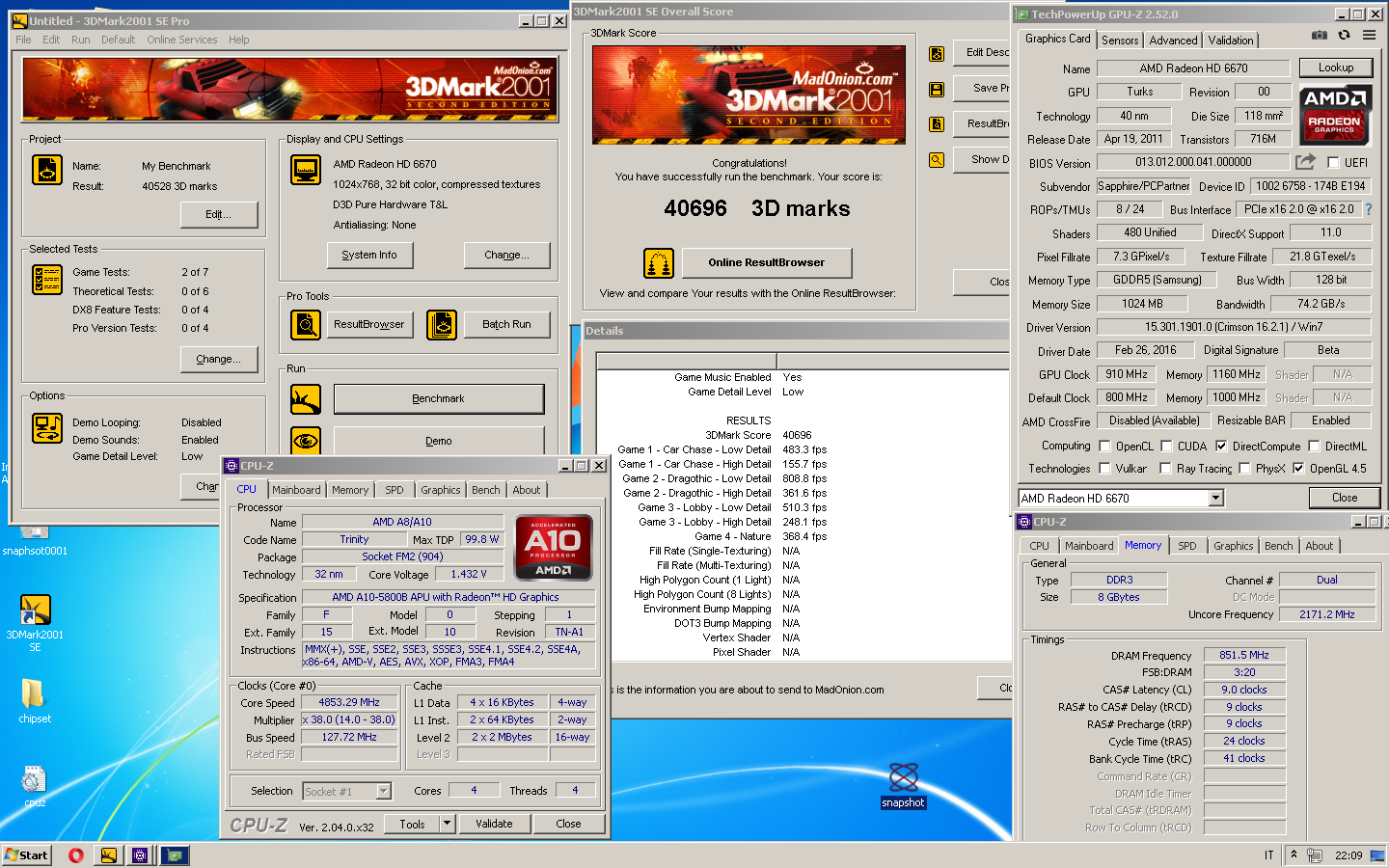Toggle the OpenCL checkbox
Viewport: 1389px width, 868px height.
coord(1105,447)
